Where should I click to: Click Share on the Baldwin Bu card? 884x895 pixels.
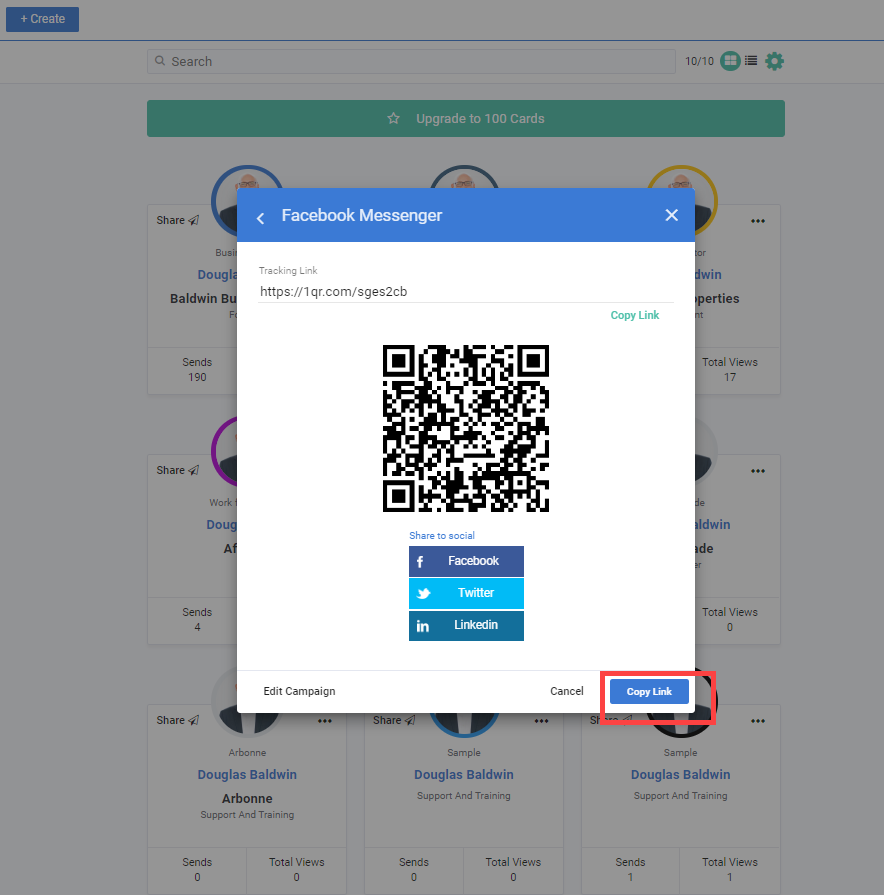click(177, 220)
